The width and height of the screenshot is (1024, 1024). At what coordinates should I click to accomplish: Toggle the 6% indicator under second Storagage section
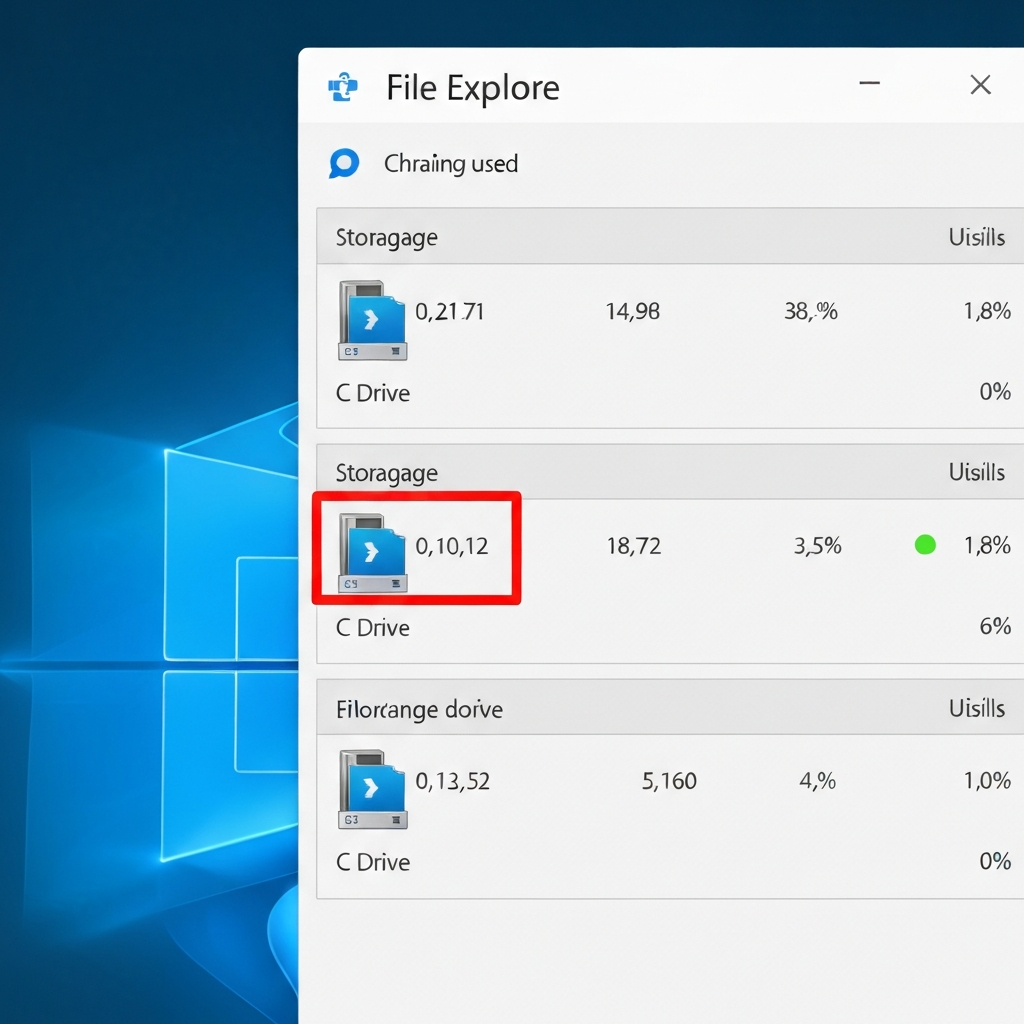click(996, 627)
